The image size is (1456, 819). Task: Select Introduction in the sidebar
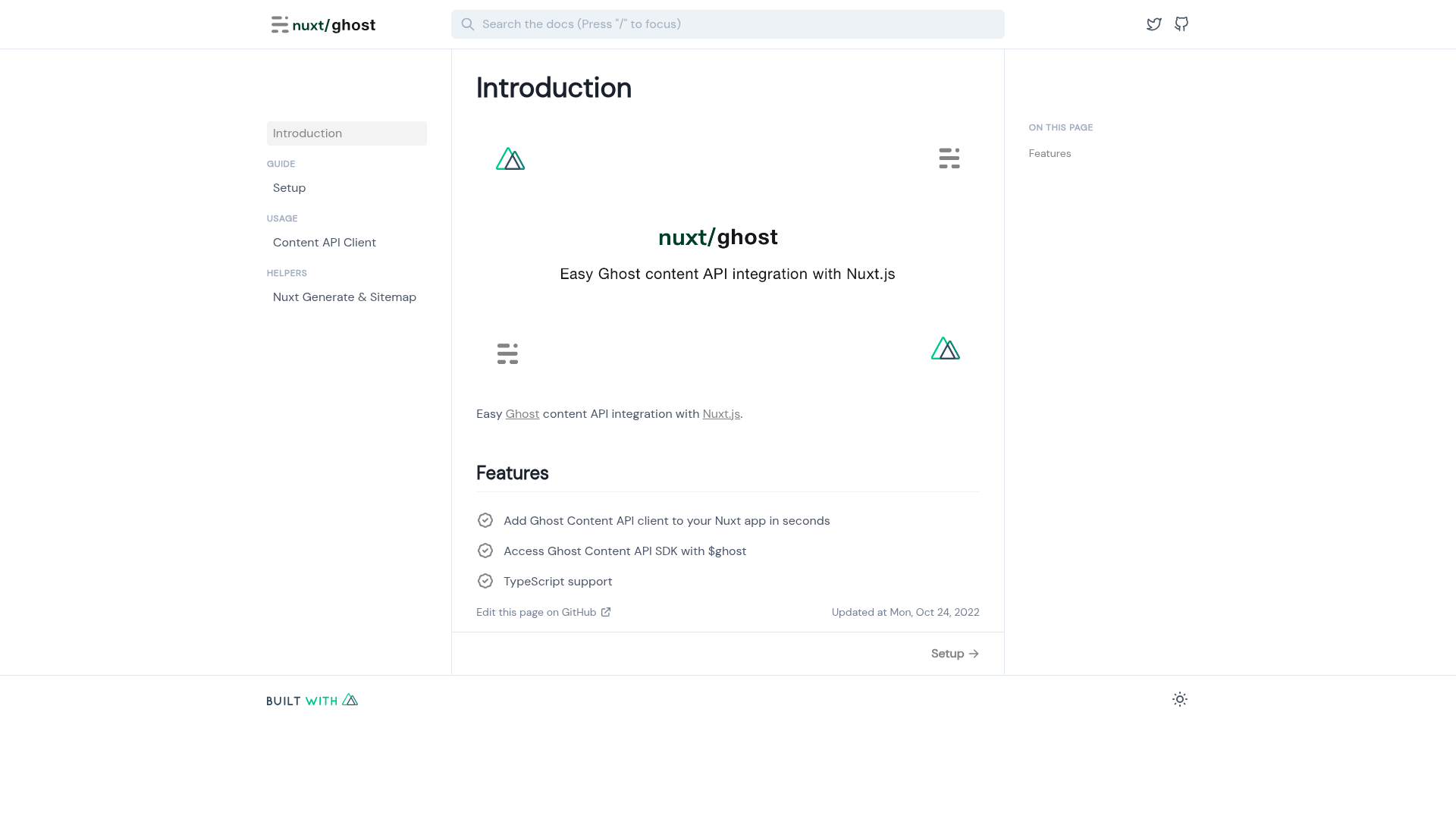[347, 133]
